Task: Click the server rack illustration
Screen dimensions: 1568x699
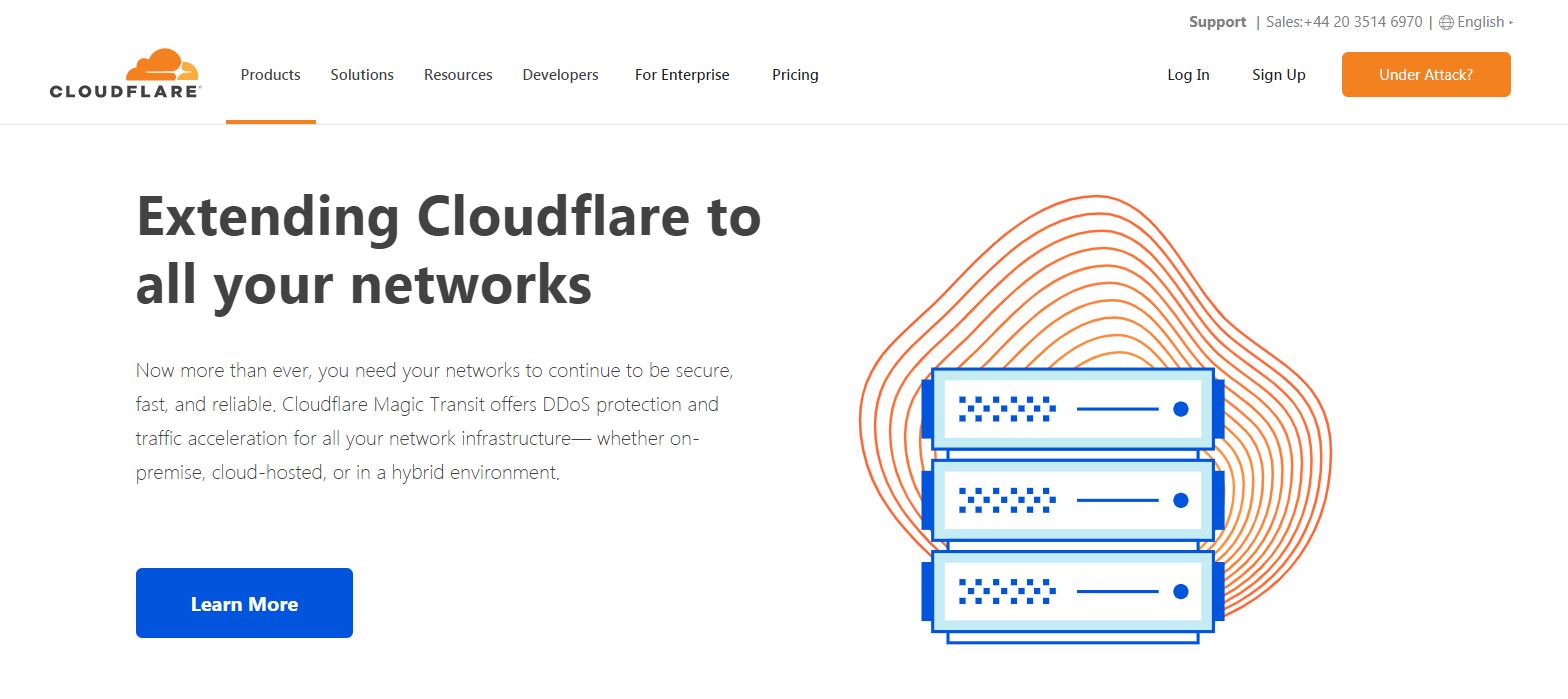Action: 1072,505
